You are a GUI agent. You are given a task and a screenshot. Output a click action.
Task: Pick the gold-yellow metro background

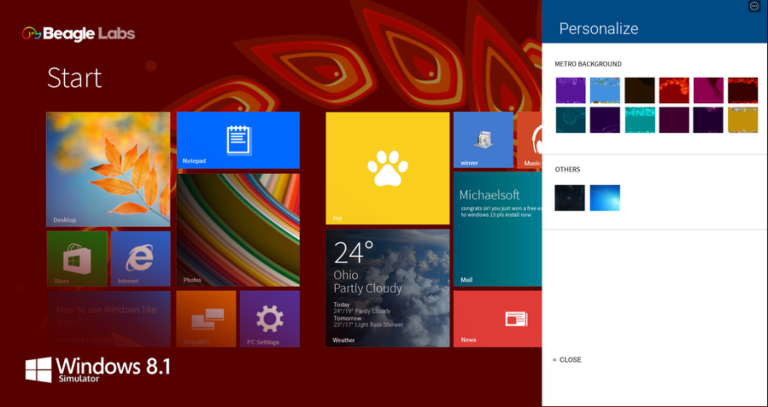point(743,120)
